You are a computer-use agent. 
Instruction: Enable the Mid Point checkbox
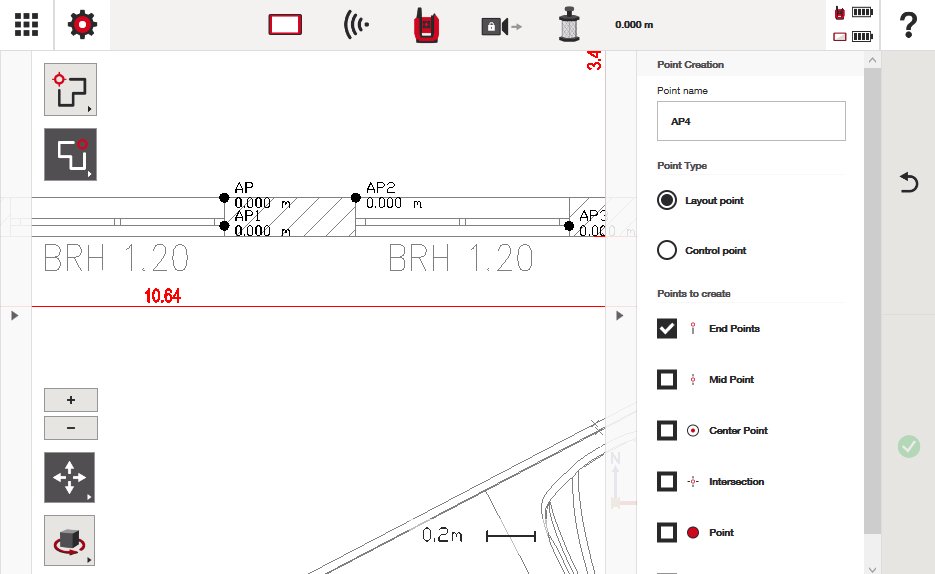(x=667, y=380)
